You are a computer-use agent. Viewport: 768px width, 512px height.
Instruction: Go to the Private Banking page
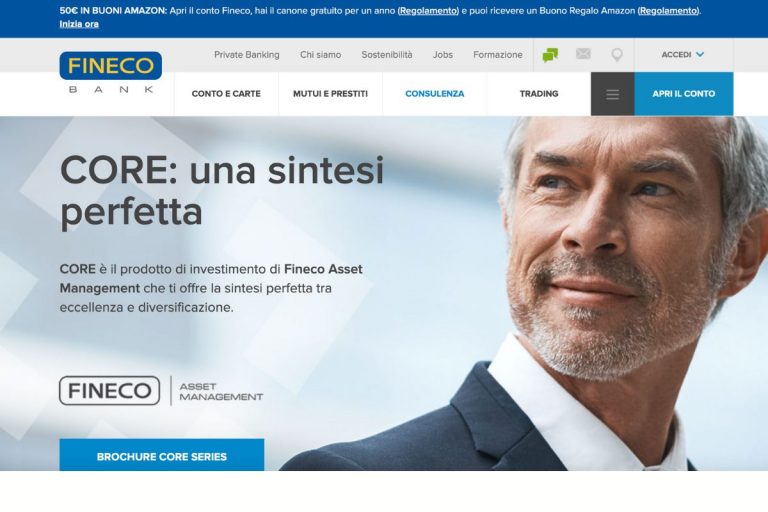(247, 55)
